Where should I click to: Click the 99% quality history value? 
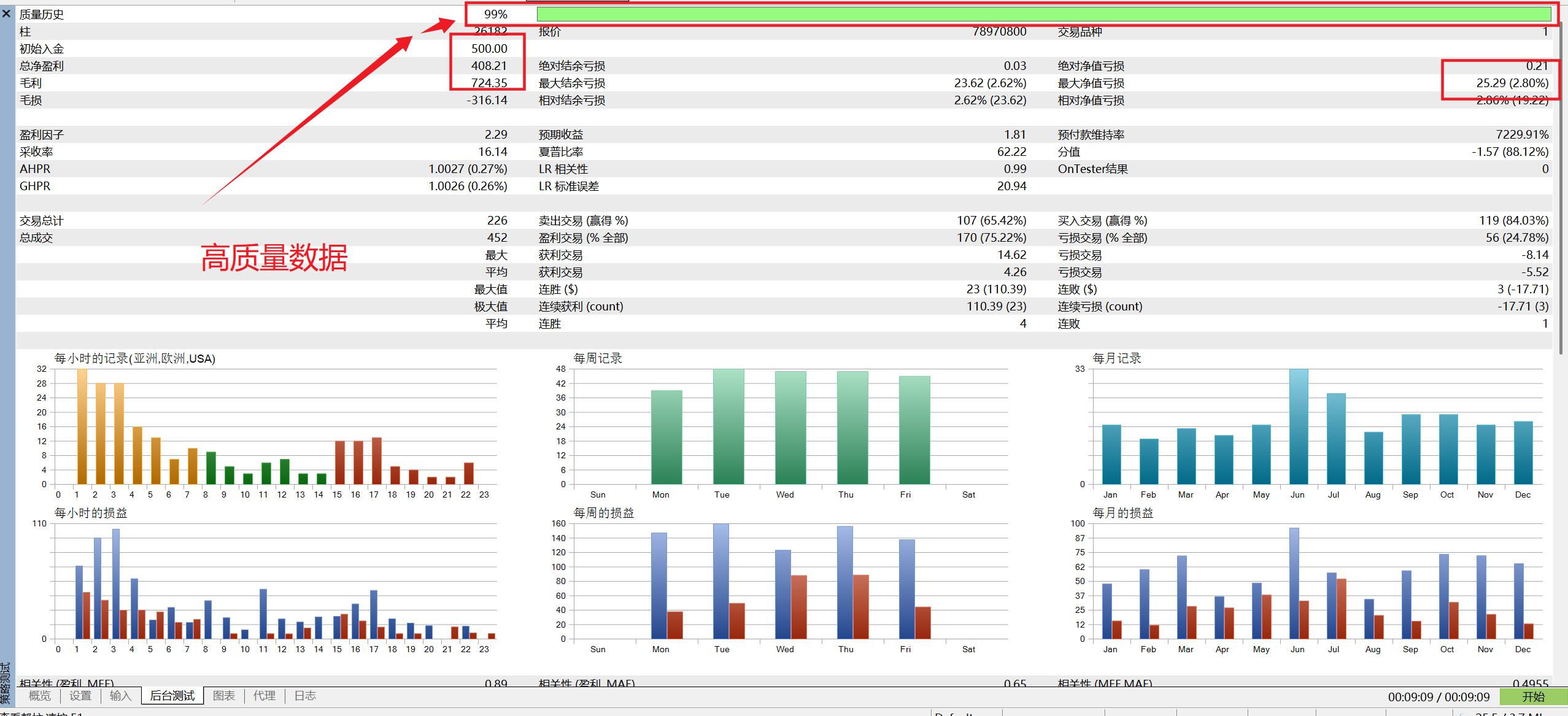click(x=496, y=14)
